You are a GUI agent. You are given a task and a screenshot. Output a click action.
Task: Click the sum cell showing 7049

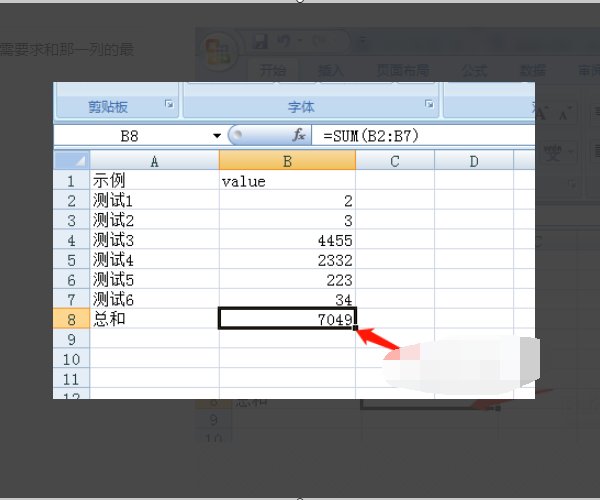tap(287, 319)
